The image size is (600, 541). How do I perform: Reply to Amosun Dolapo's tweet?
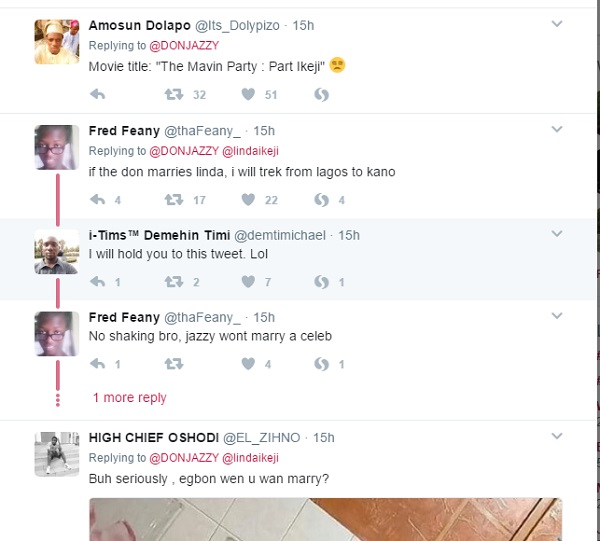pos(97,95)
